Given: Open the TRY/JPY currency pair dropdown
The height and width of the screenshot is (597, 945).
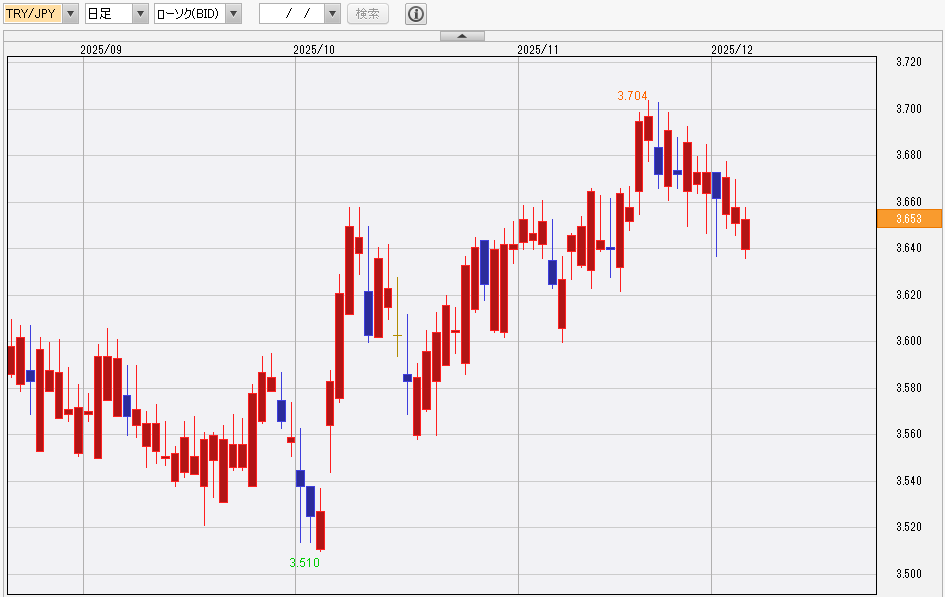Looking at the screenshot, I should click(x=41, y=13).
